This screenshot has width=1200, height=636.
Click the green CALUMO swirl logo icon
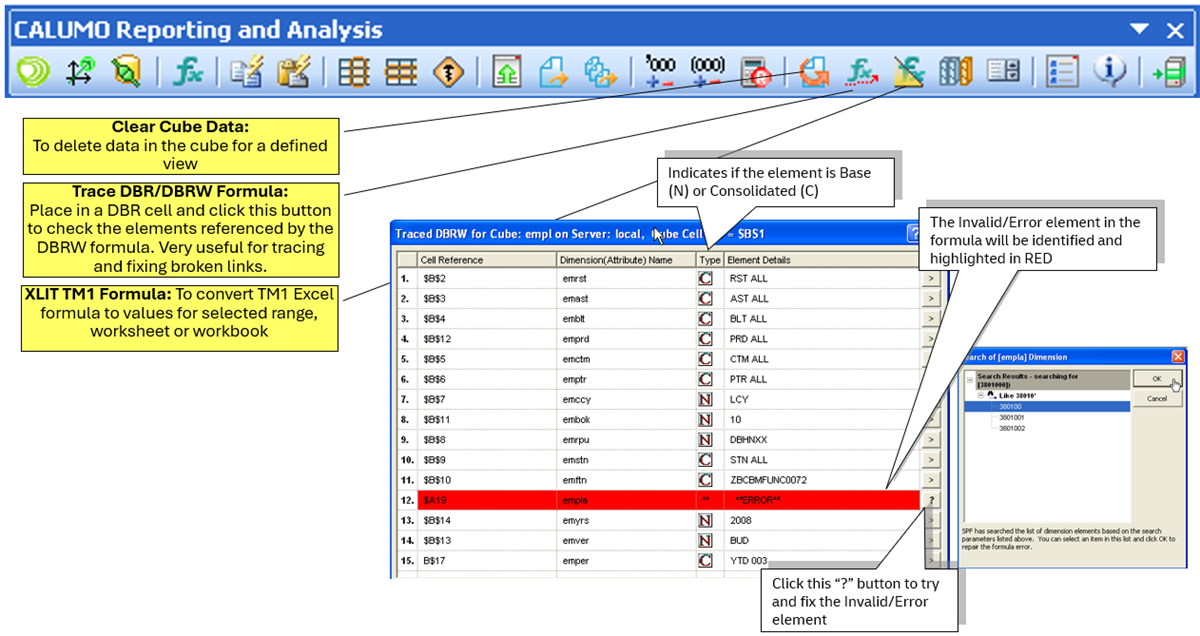[33, 71]
